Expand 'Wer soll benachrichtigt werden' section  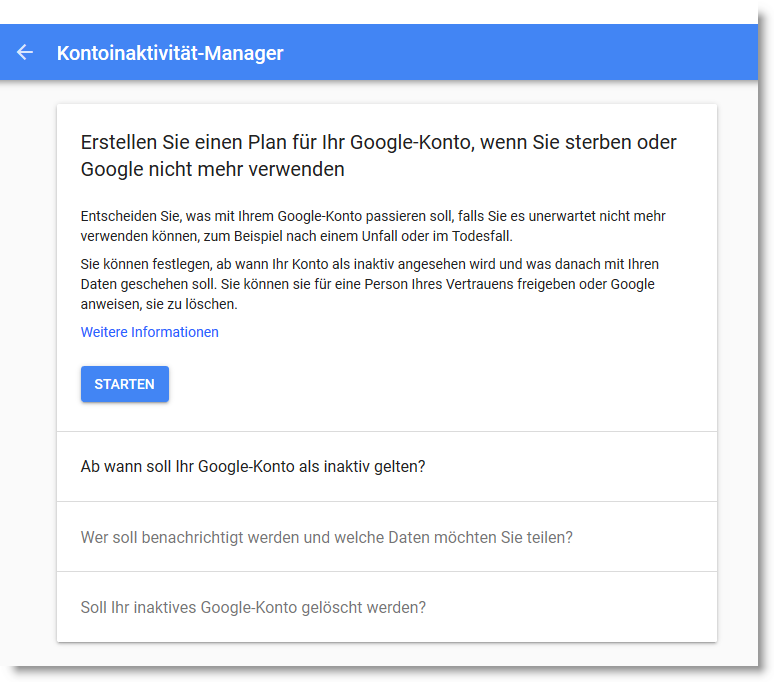click(387, 537)
